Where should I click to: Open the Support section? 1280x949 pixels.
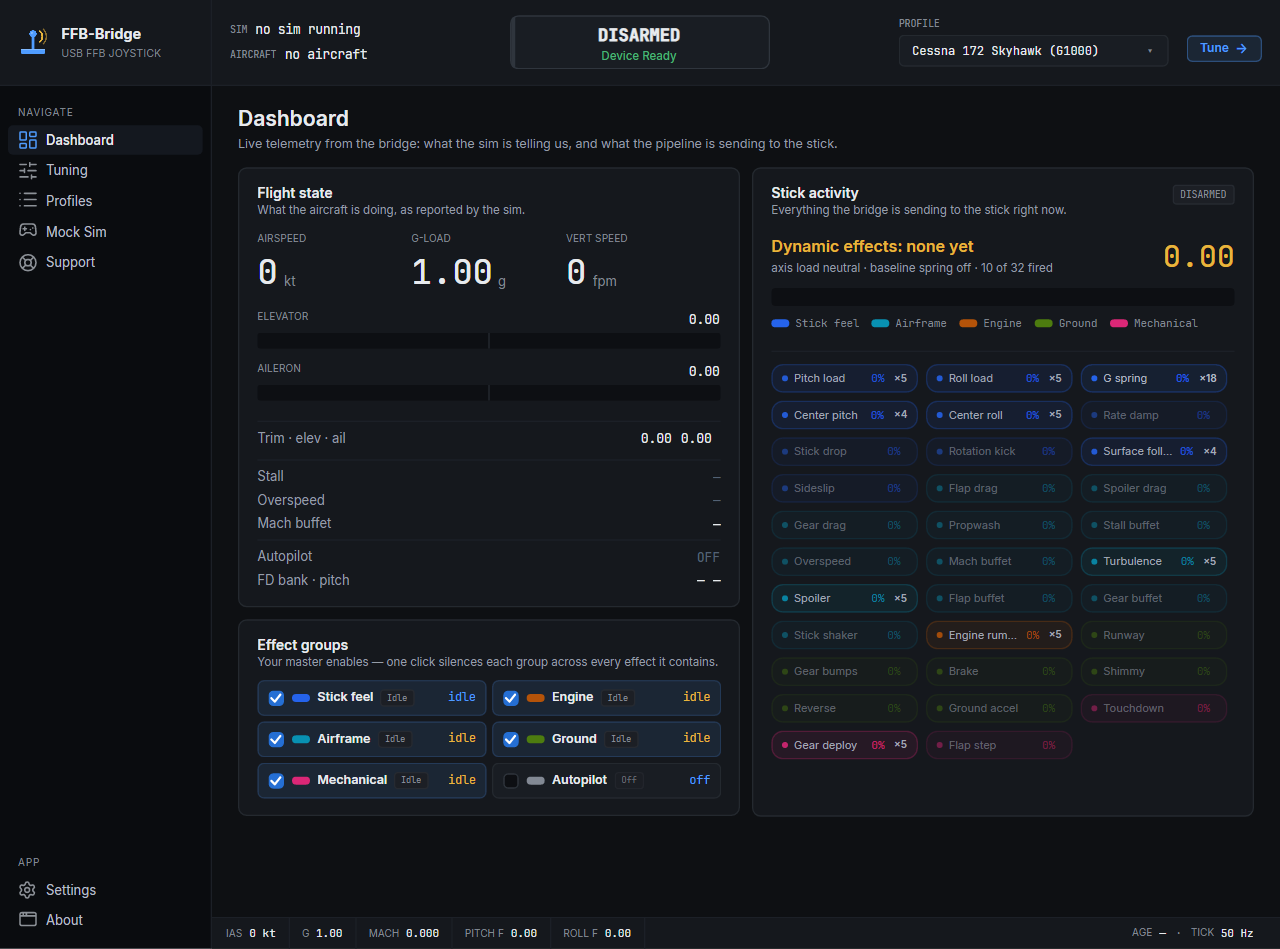tap(105, 262)
